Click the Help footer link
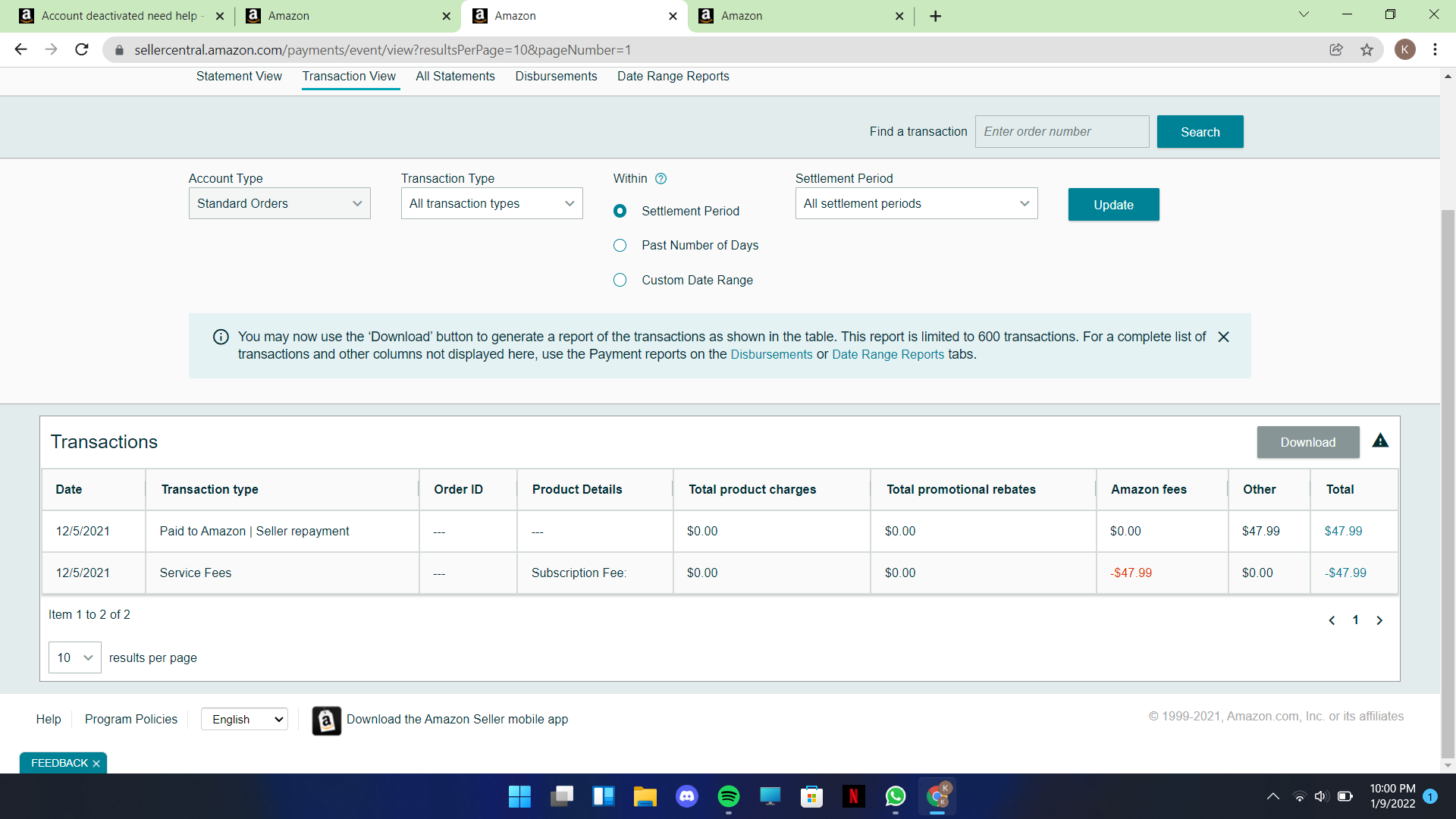This screenshot has width=1456, height=819. coord(49,719)
